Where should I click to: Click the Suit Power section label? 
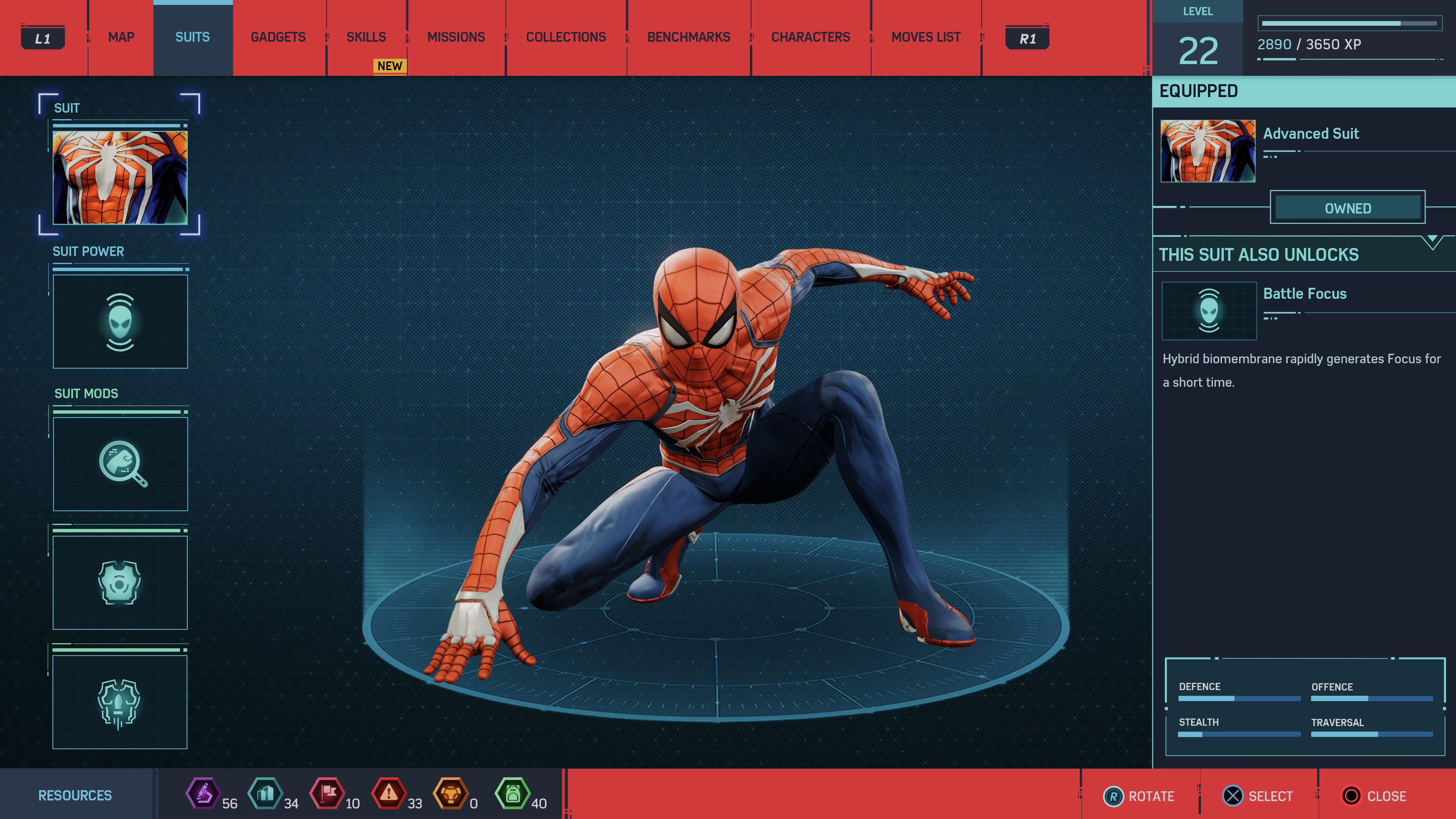88,251
